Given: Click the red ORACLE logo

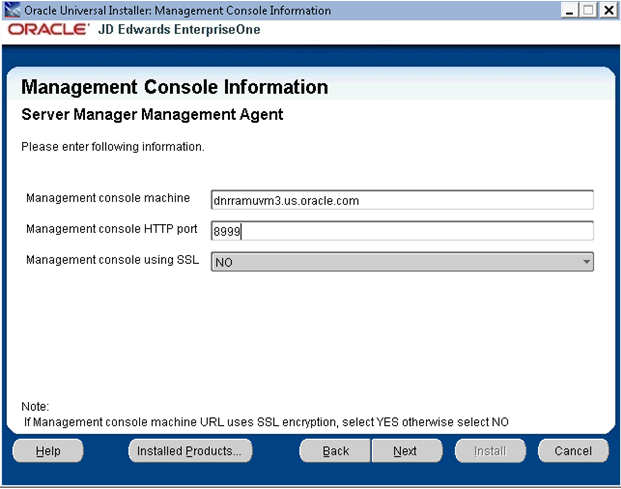Looking at the screenshot, I should [x=47, y=29].
